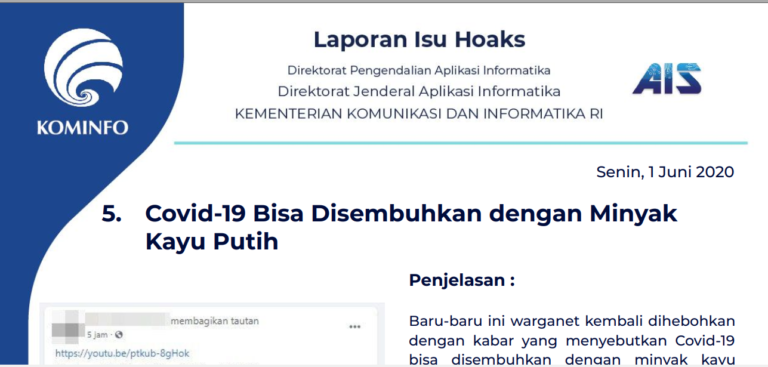Open the three-dots post options menu
Viewport: 768px width, 367px height.
355,327
